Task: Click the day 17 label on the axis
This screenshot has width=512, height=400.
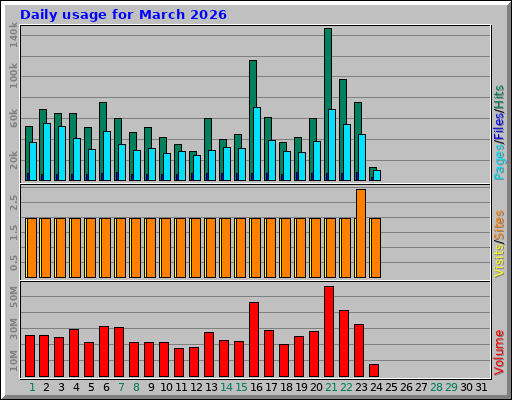Action: [x=271, y=387]
